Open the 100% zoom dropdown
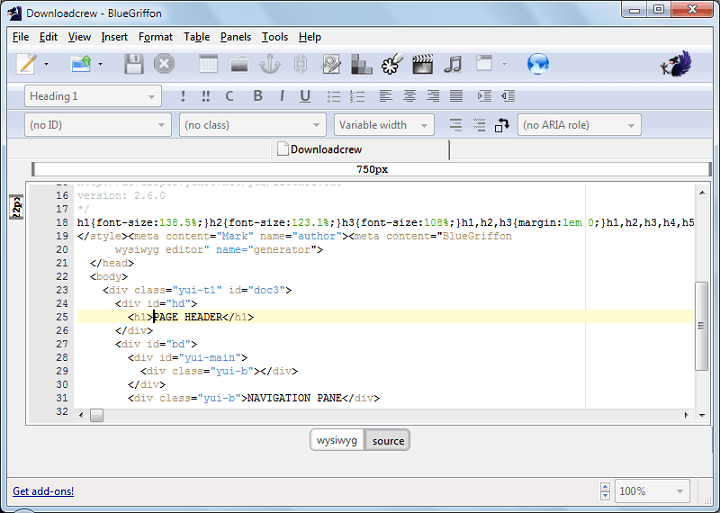Screen dimensions: 720x513 [652, 491]
